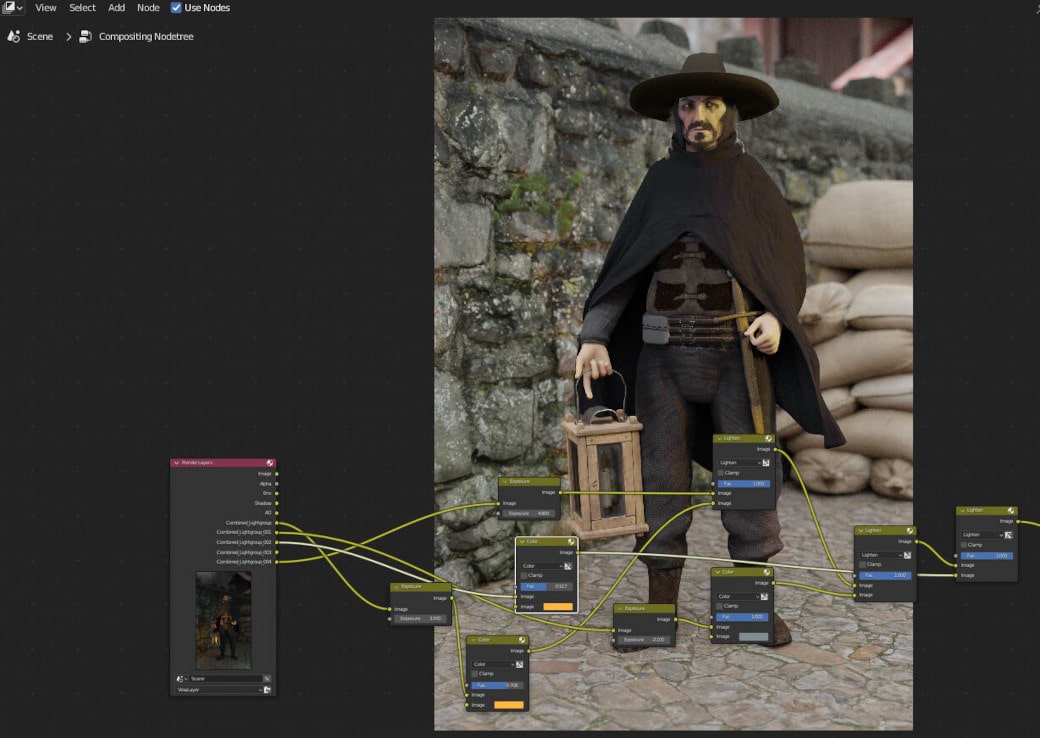1040x738 pixels.
Task: Click the new scene icon beside Scene field
Action: (267, 677)
